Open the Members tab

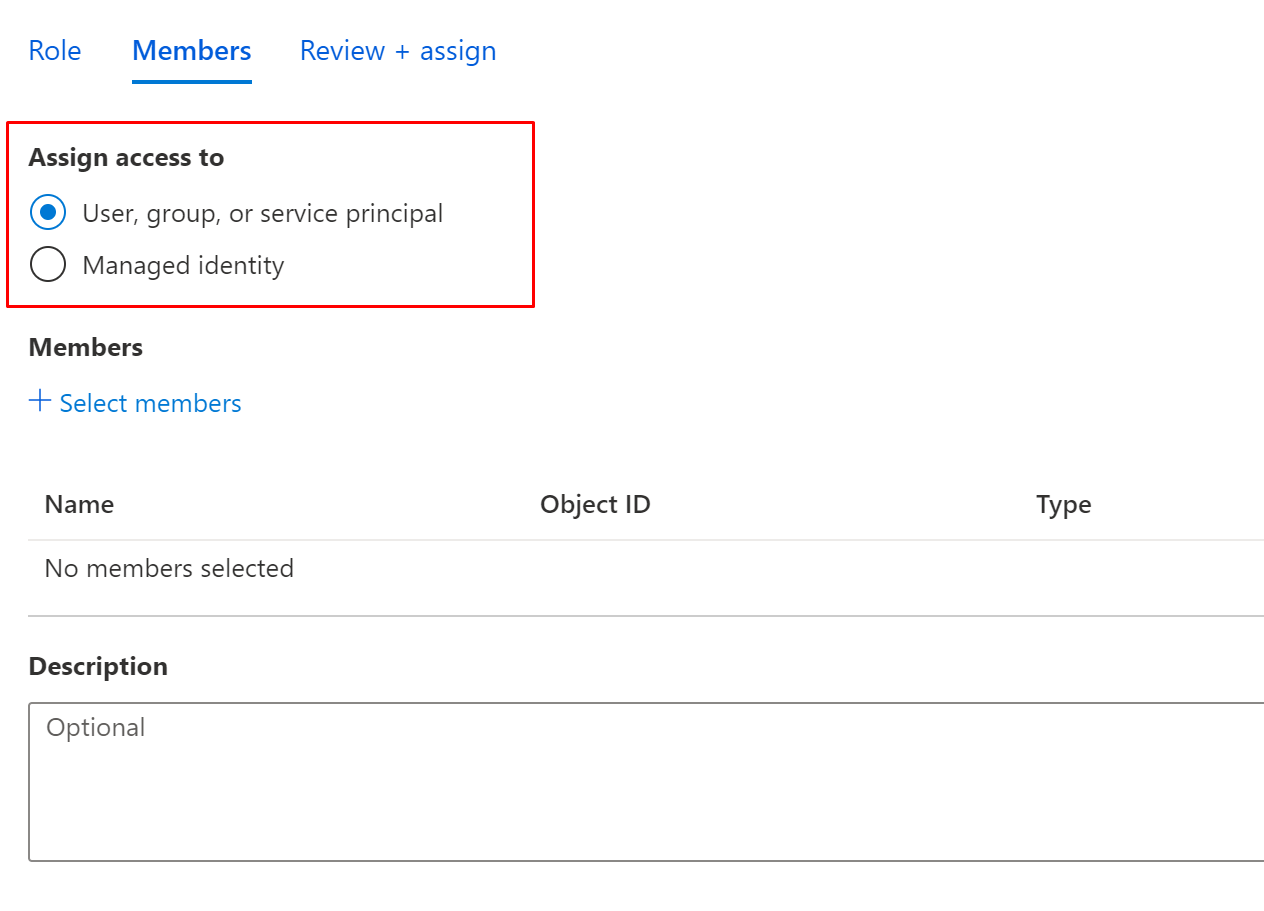(x=192, y=51)
